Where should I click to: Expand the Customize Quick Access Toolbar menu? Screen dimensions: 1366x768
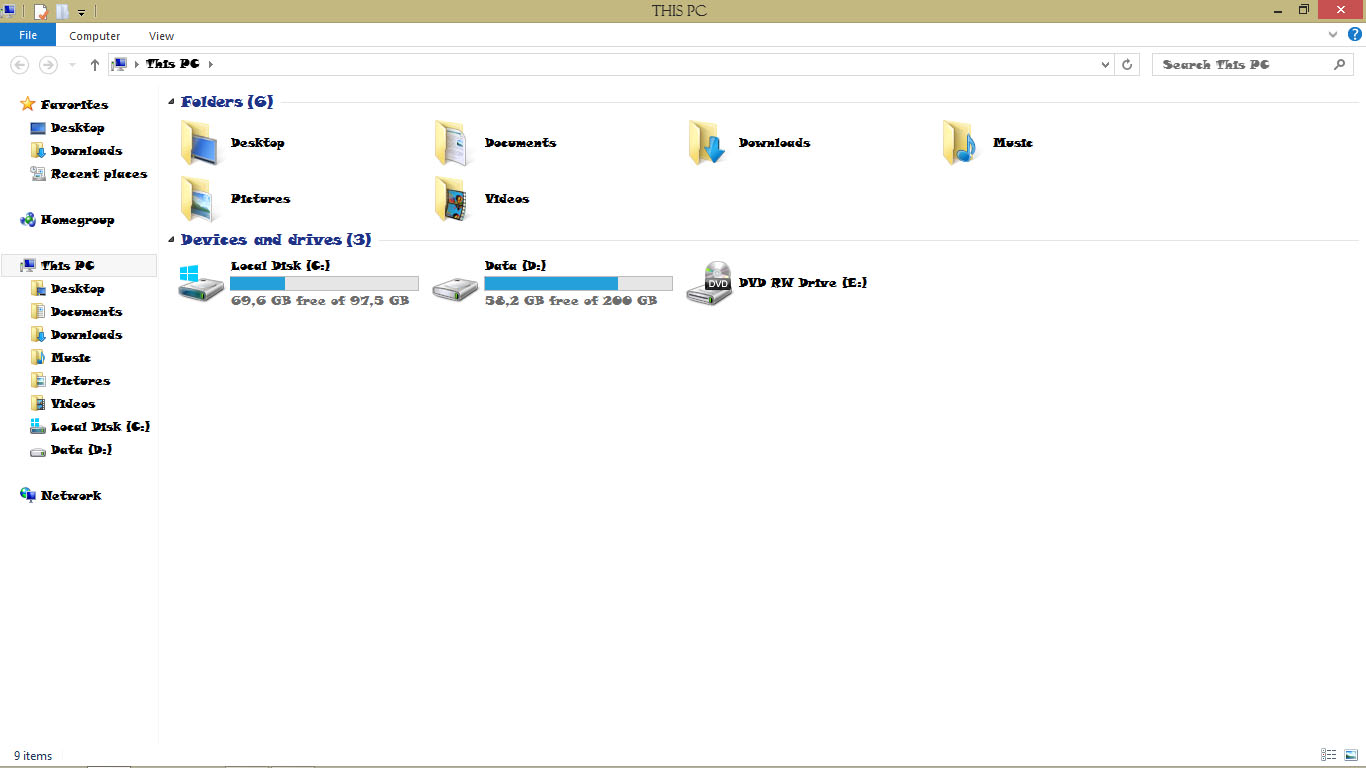80,10
